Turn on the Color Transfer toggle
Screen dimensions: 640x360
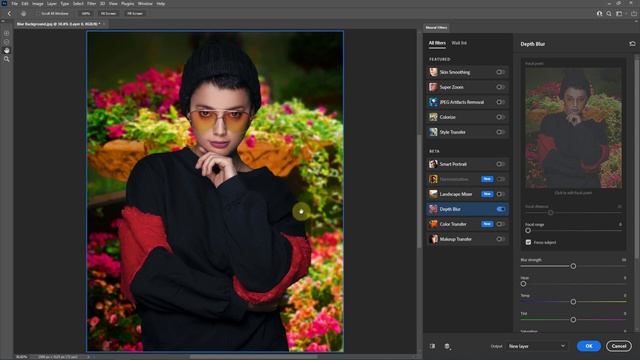(x=500, y=224)
